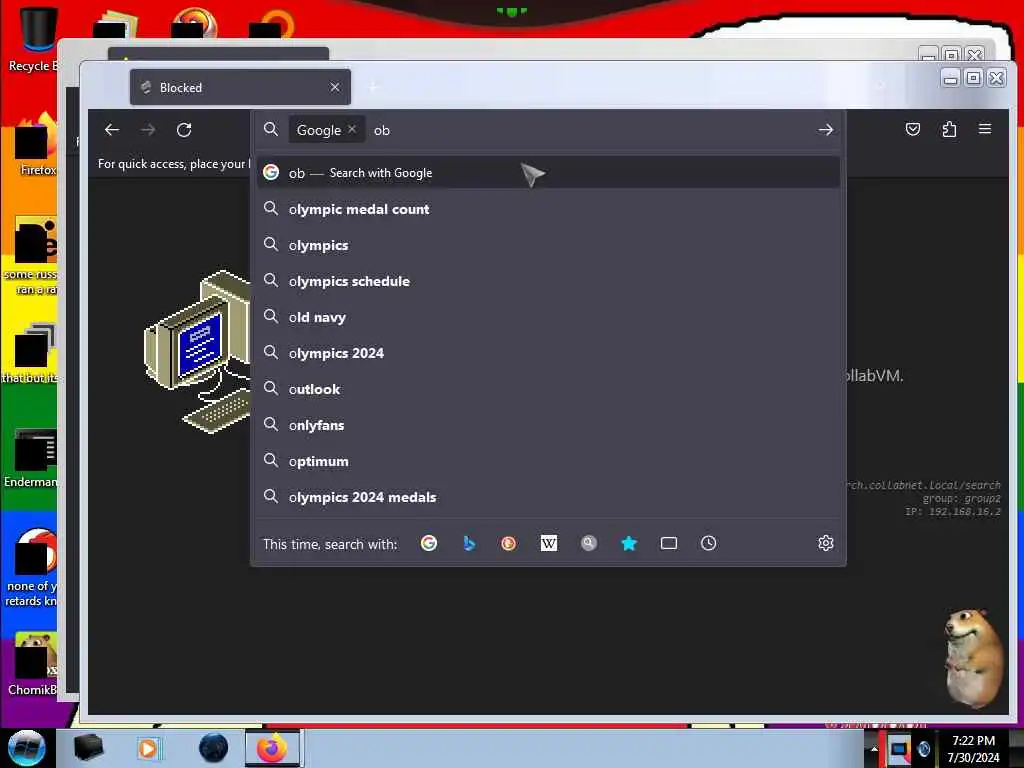
Task: Search with the gray magnifier engine icon
Action: [588, 543]
